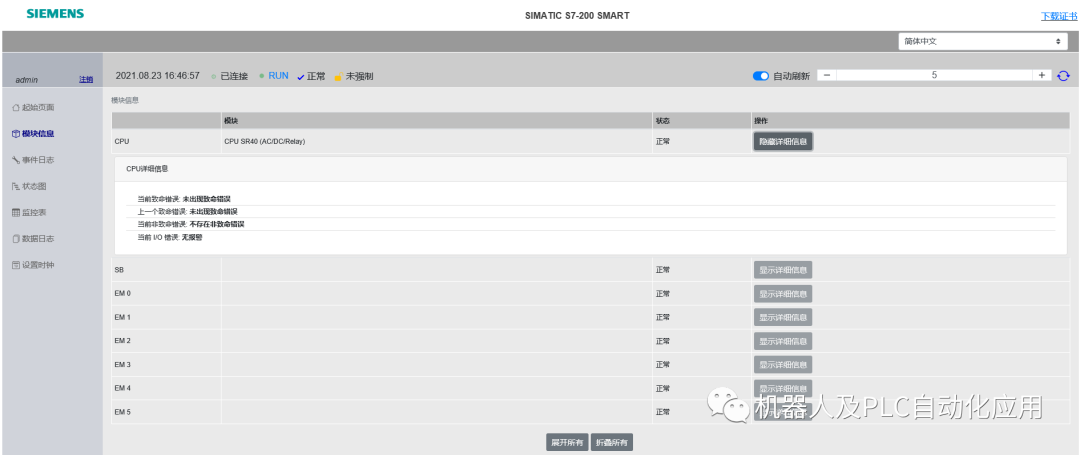Click the 下载证书 download certificate link
The image size is (1080, 455).
[1059, 15]
